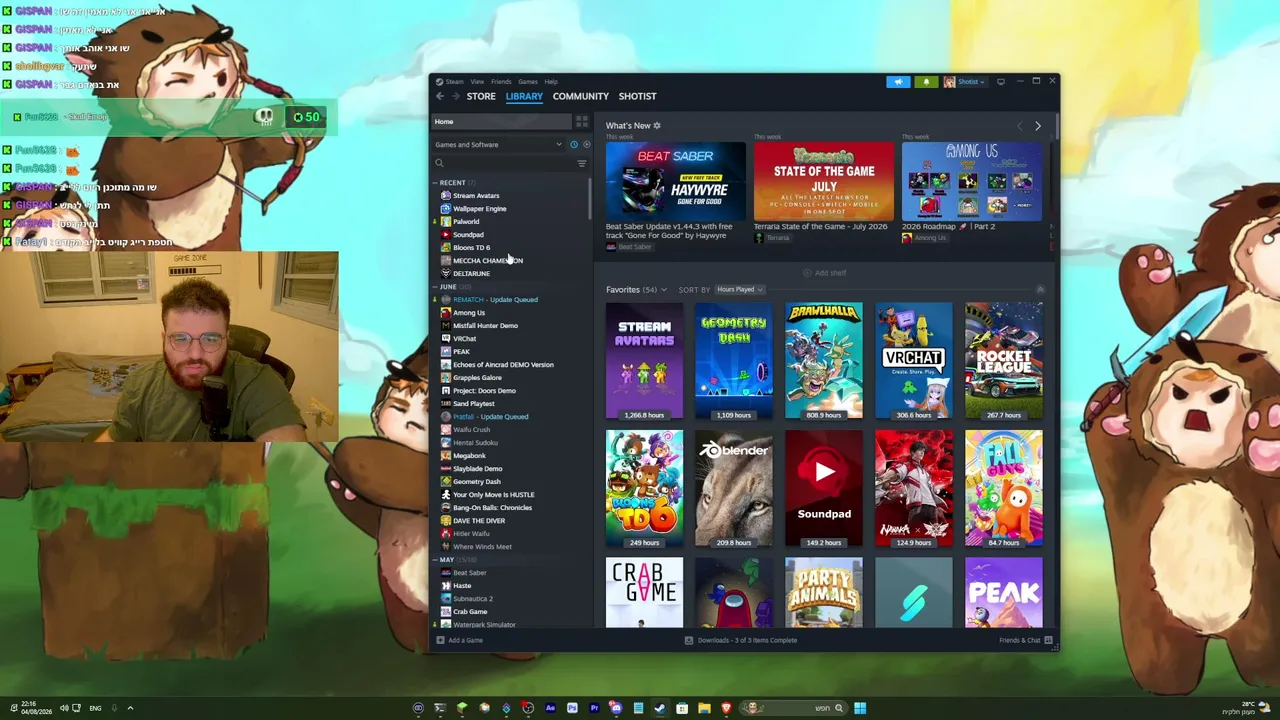The height and width of the screenshot is (720, 1280).
Task: Open the Hours Played sort dropdown
Action: 739,290
